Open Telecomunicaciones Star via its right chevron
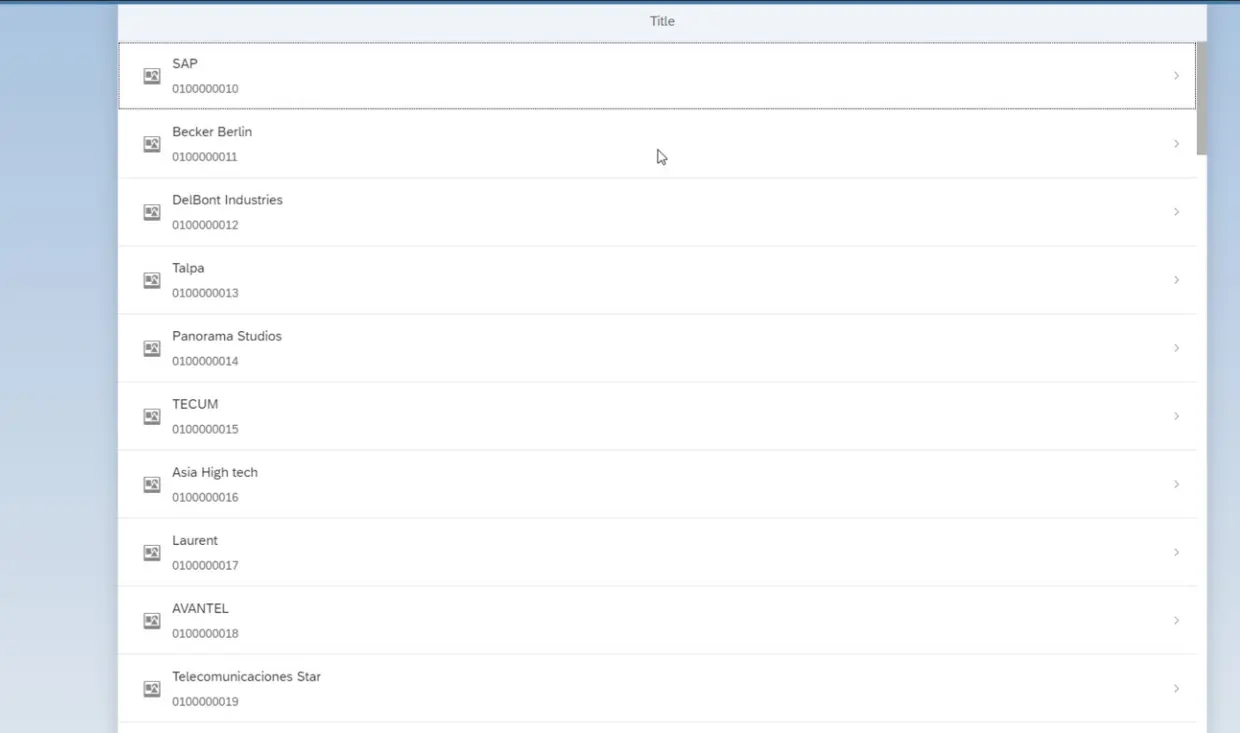 point(1176,688)
